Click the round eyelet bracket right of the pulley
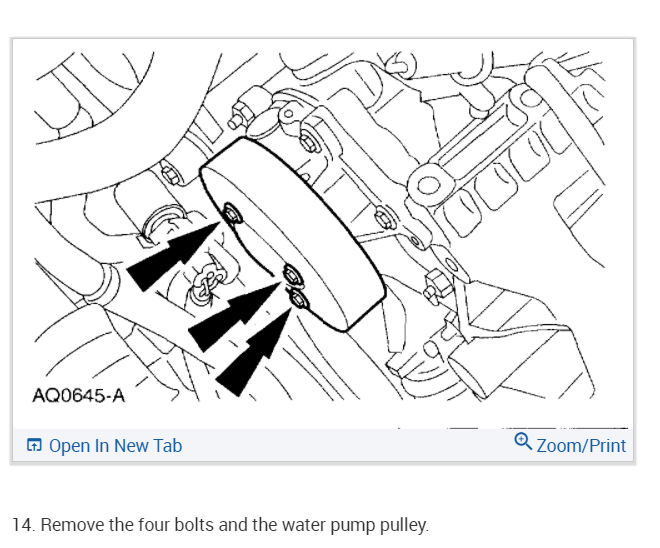 point(428,185)
